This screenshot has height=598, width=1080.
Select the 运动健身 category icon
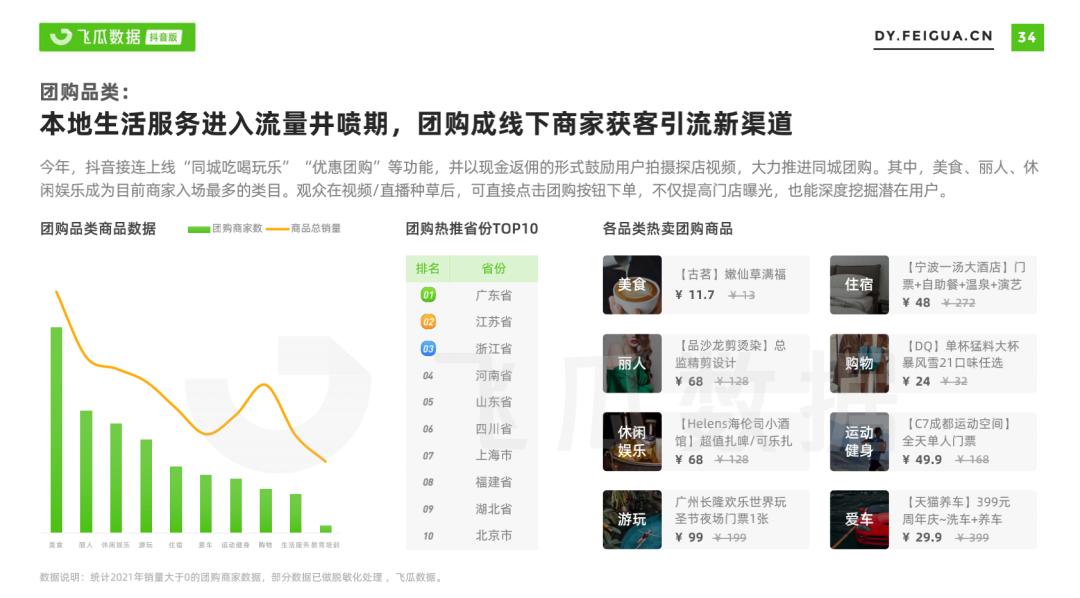click(x=860, y=440)
